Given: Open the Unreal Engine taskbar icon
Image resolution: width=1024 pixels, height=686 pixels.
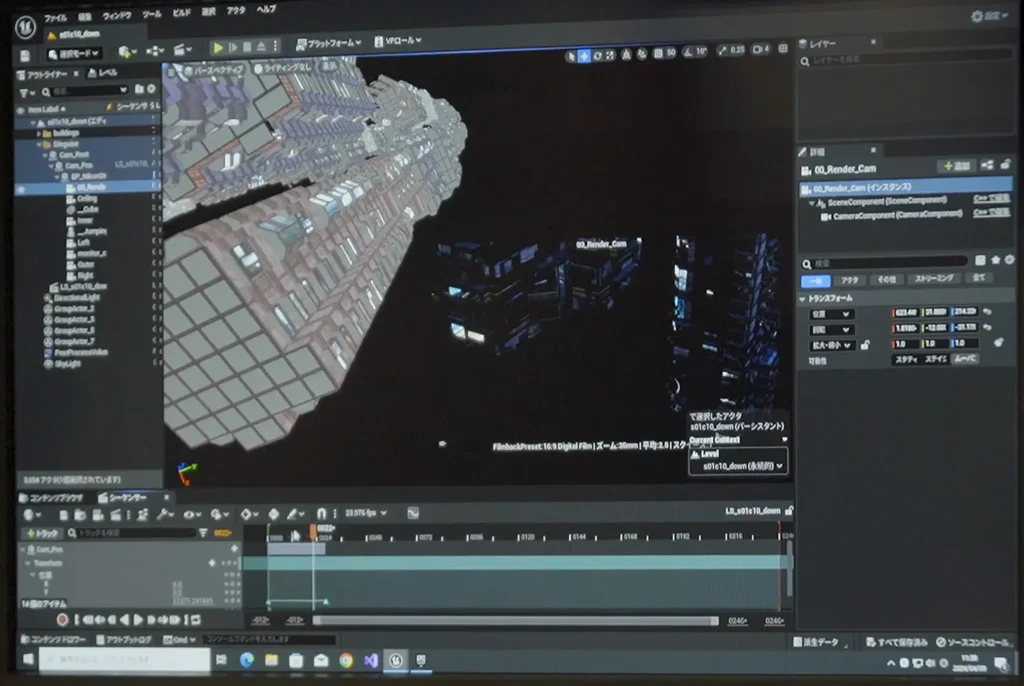Looking at the screenshot, I should click(396, 660).
